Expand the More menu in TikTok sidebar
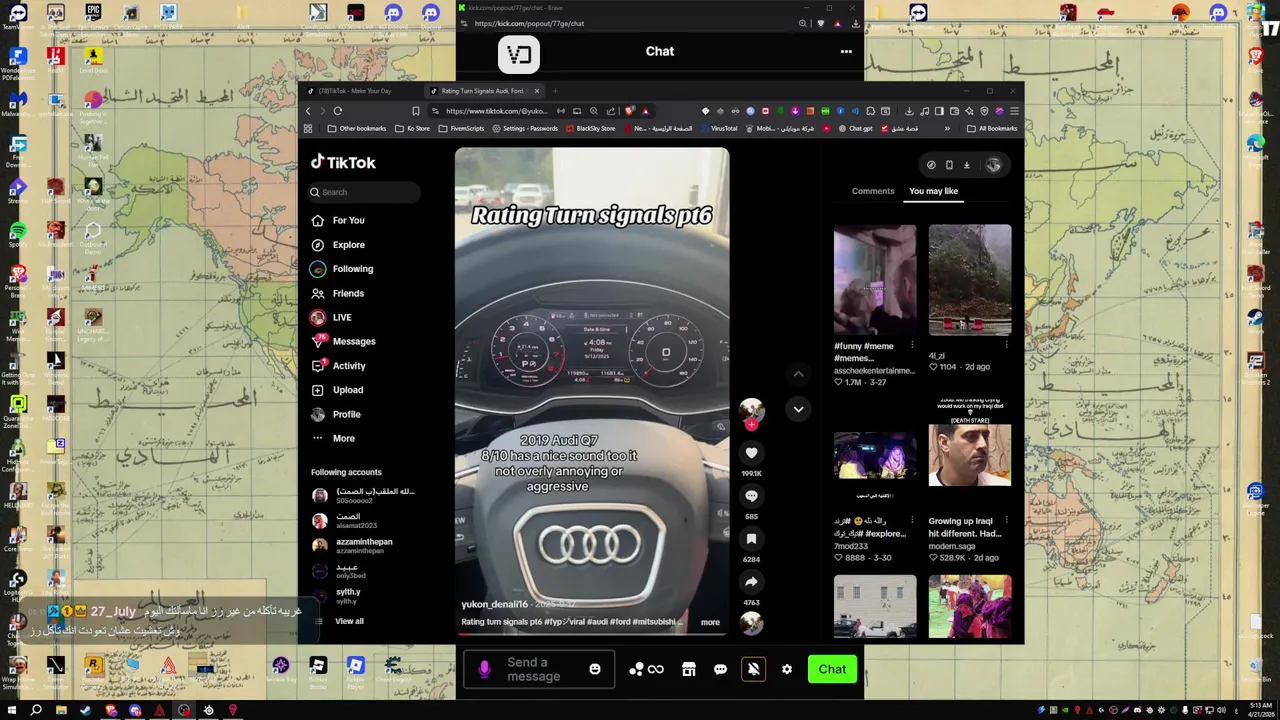This screenshot has width=1280, height=720. coord(333,438)
